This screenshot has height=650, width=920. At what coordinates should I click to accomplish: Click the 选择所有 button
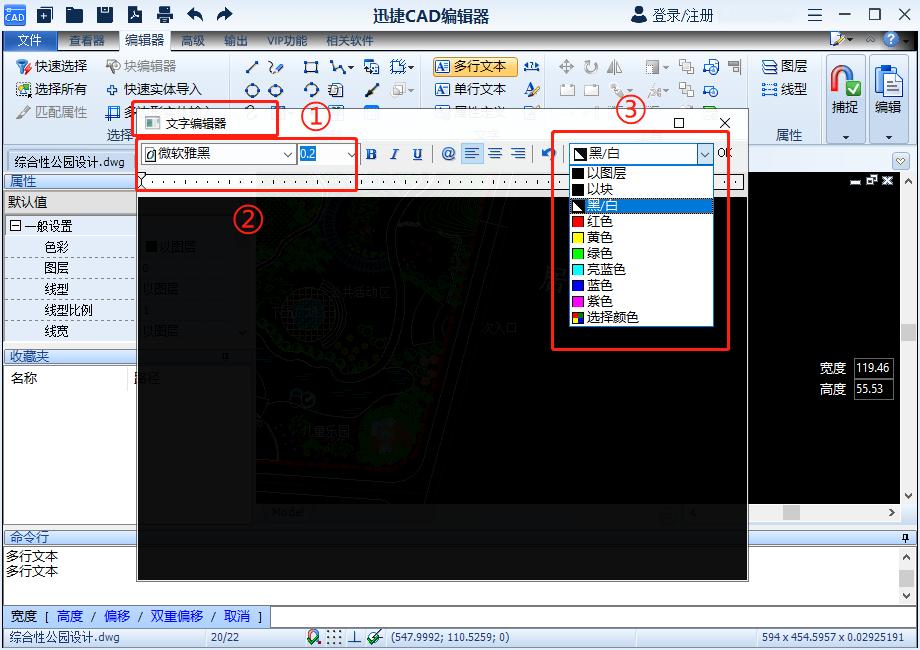pyautogui.click(x=52, y=89)
